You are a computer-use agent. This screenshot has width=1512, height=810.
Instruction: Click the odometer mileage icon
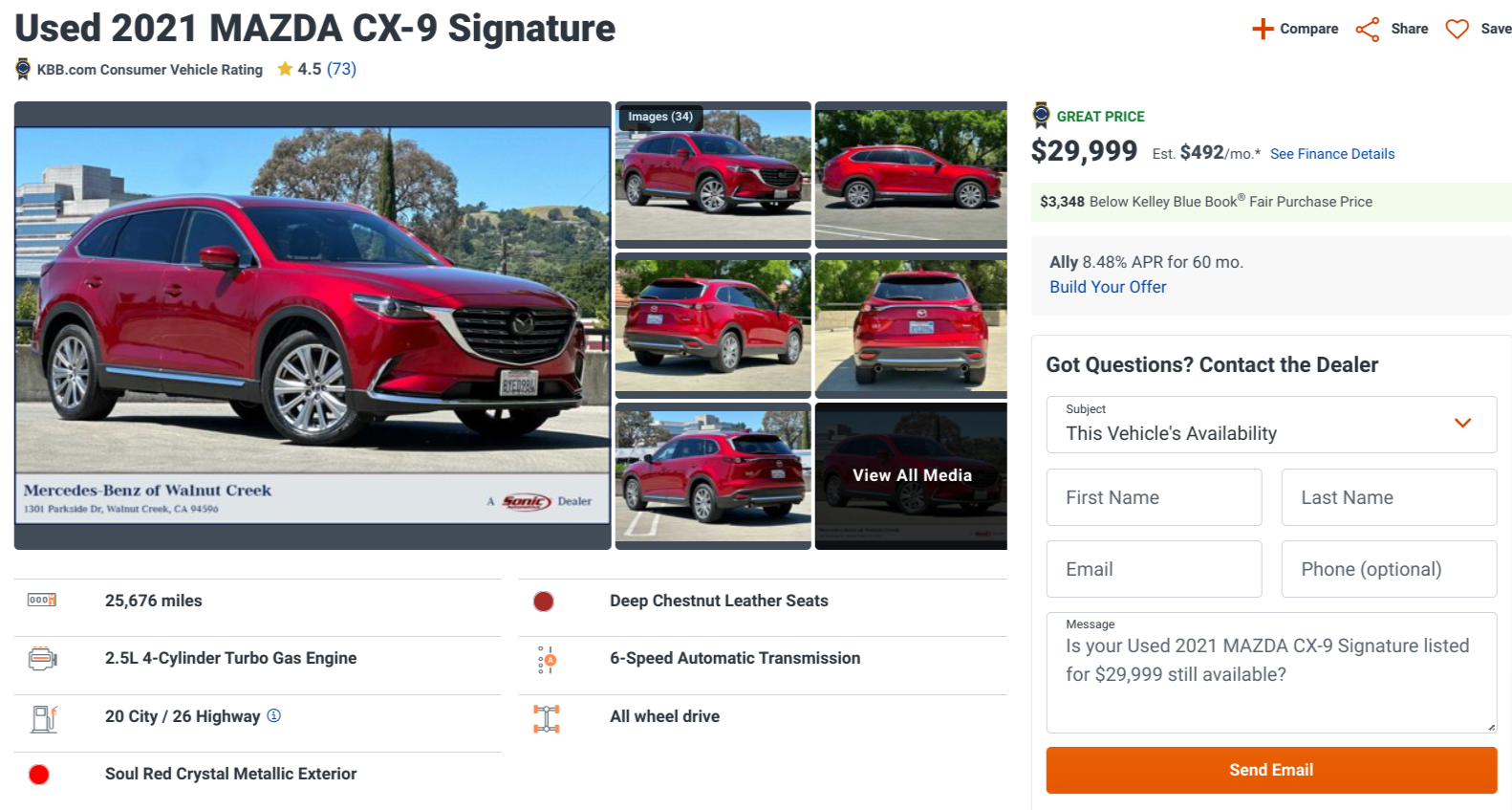click(x=41, y=601)
